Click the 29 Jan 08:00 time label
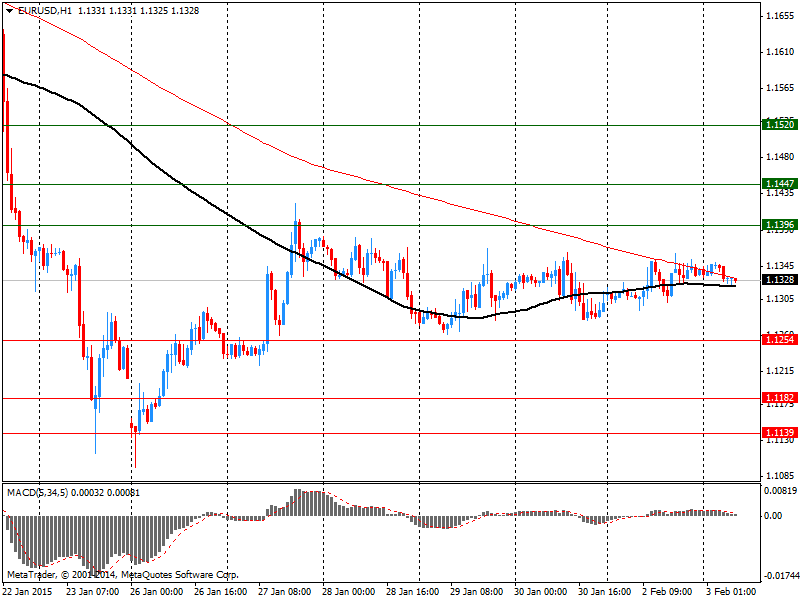800x600 pixels. click(477, 592)
